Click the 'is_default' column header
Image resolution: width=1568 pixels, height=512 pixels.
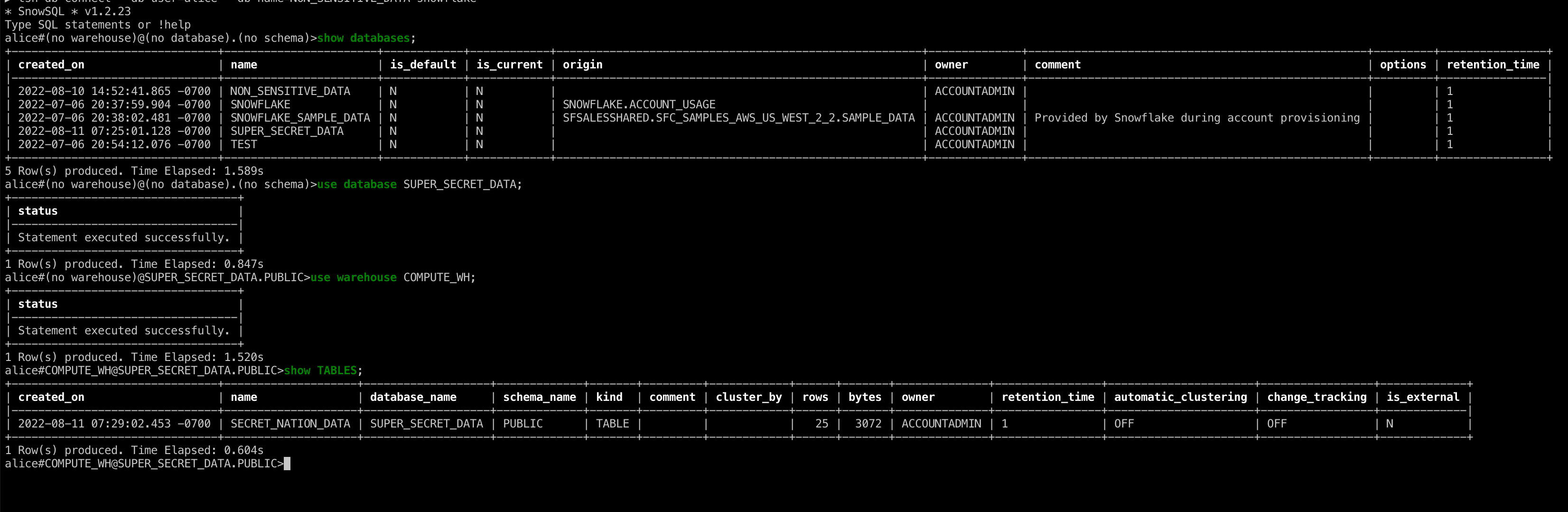(423, 65)
